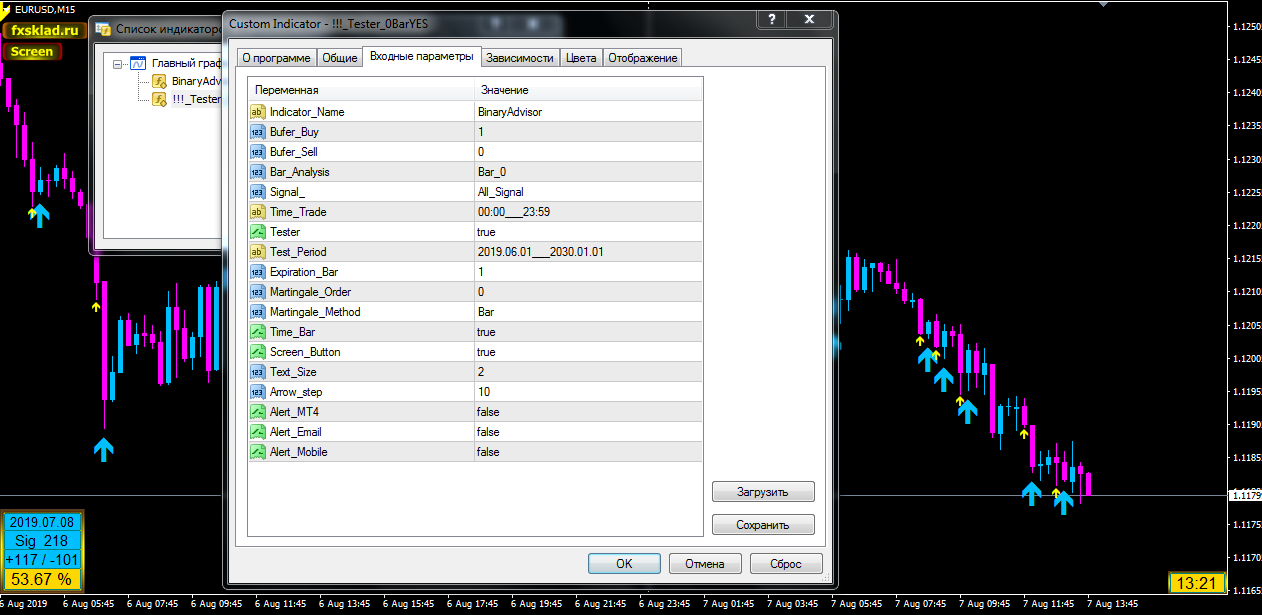Click the Список индикаторов window title icon
The width and height of the screenshot is (1262, 615).
(103, 29)
